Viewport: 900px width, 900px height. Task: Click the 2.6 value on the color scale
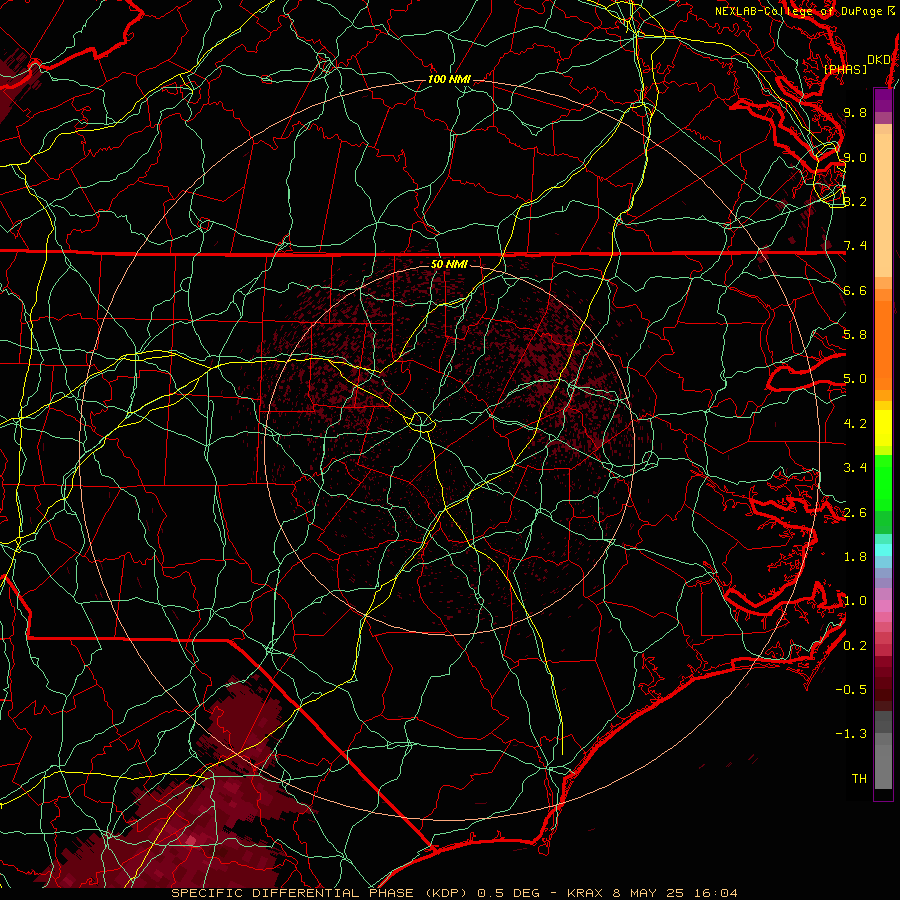point(855,513)
